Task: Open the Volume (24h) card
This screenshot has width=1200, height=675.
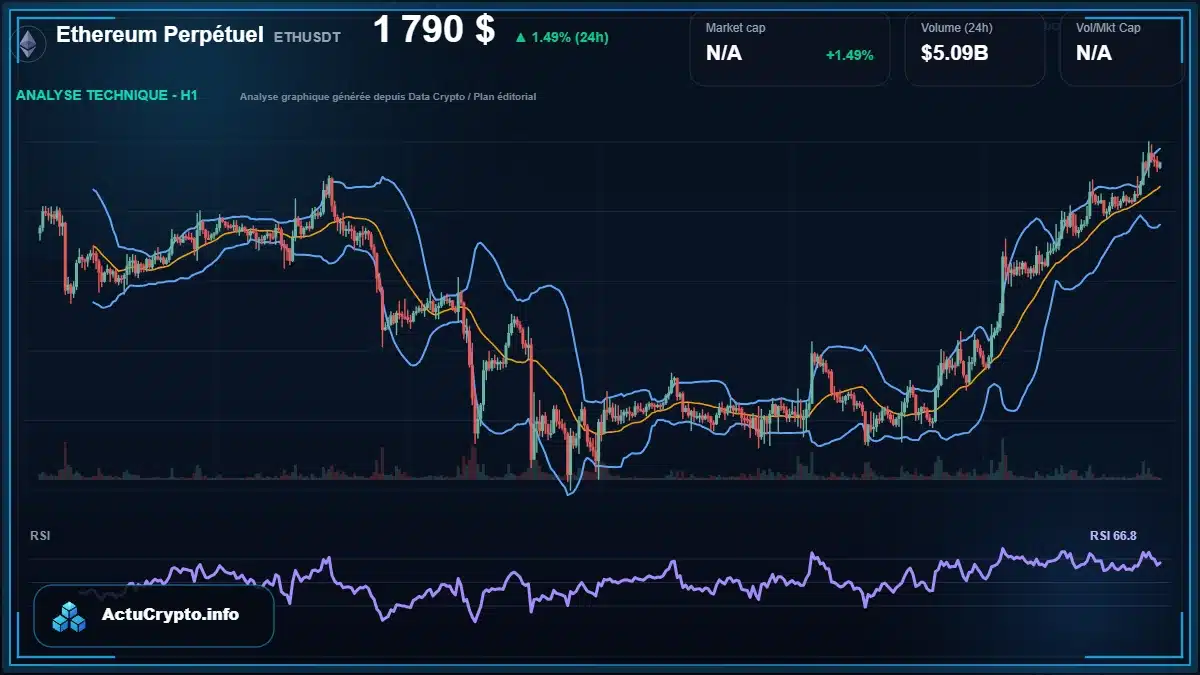Action: point(975,49)
